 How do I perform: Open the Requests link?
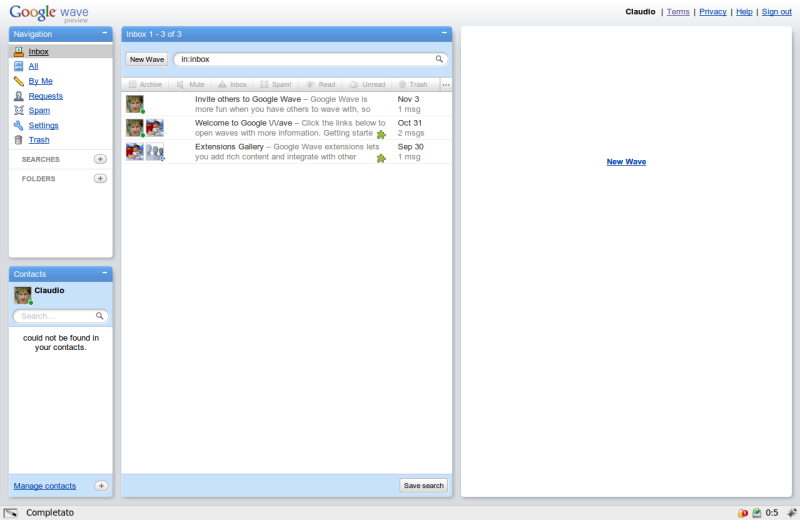[45, 96]
